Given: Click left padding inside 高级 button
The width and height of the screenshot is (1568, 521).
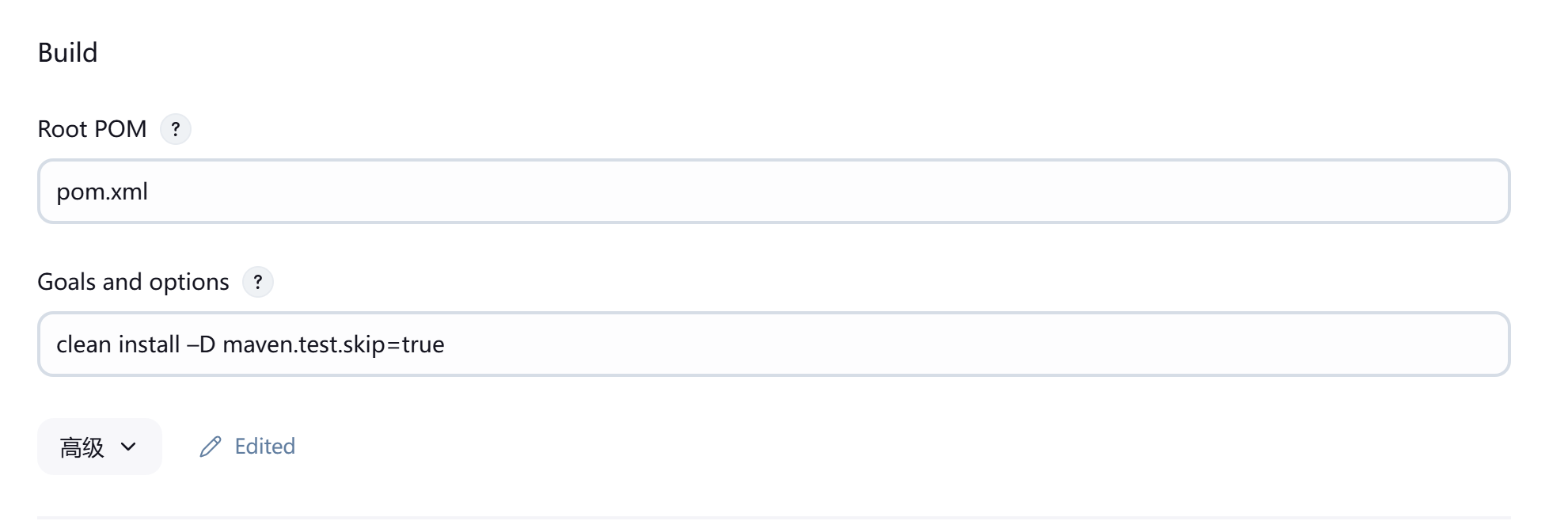Looking at the screenshot, I should click(x=47, y=447).
